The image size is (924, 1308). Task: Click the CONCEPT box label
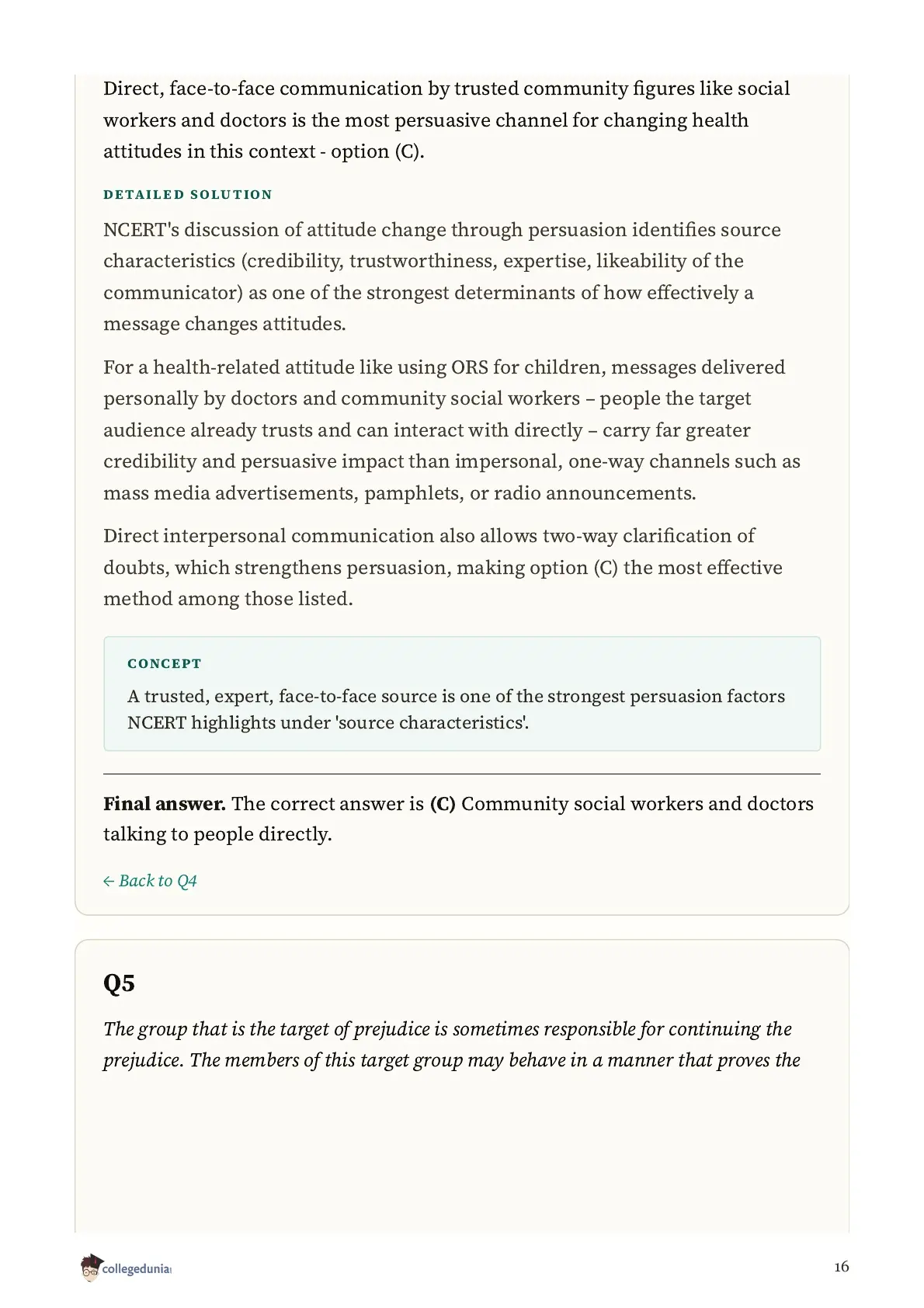click(x=165, y=663)
